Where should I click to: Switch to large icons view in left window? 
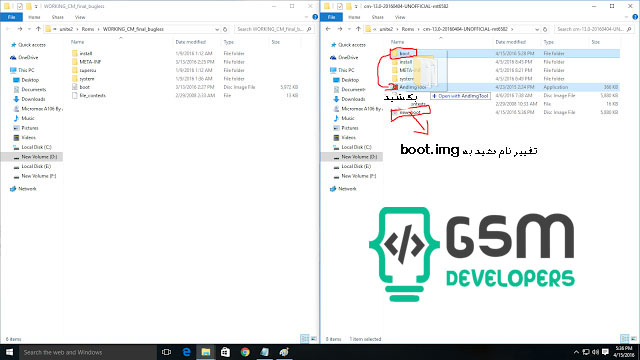point(313,339)
